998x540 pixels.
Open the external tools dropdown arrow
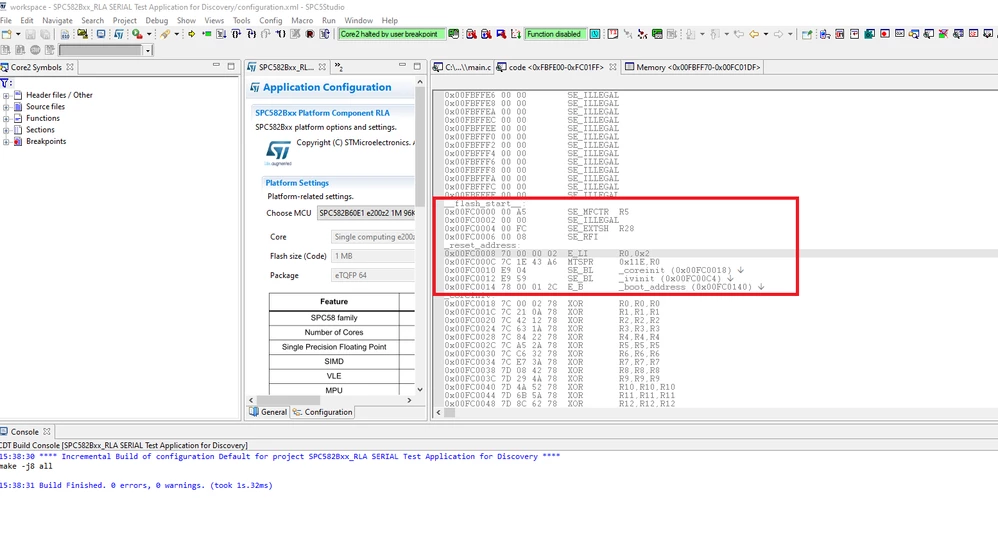click(x=176, y=34)
